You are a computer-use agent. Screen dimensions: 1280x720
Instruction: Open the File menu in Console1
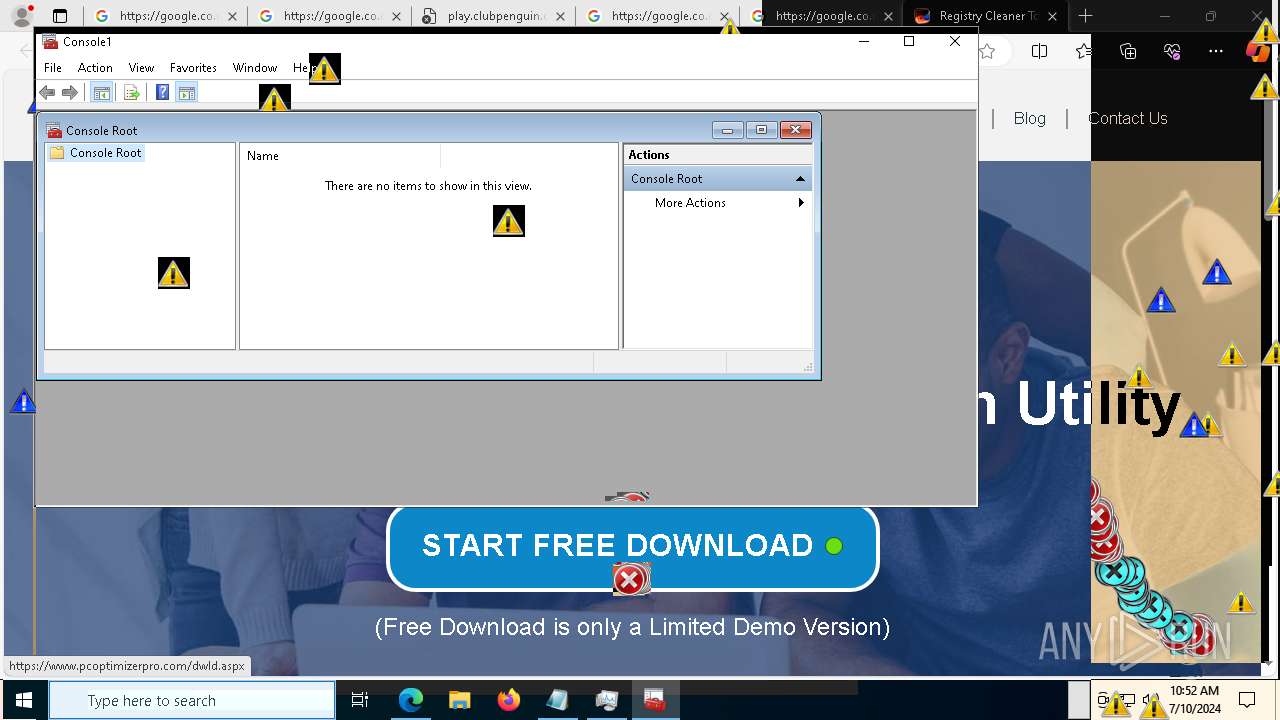pyautogui.click(x=53, y=68)
